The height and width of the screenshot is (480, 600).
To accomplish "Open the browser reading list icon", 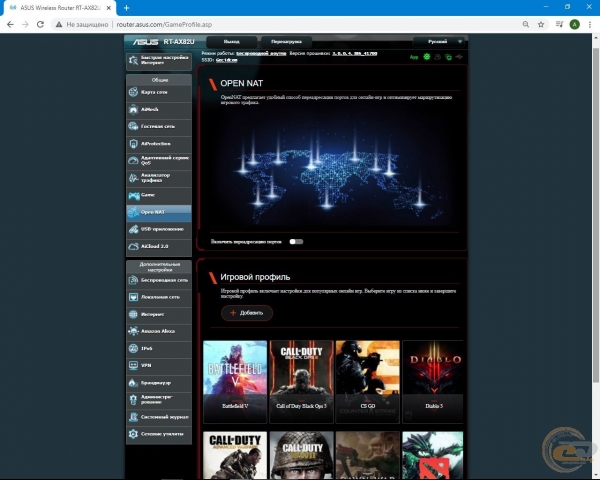I will (559, 24).
